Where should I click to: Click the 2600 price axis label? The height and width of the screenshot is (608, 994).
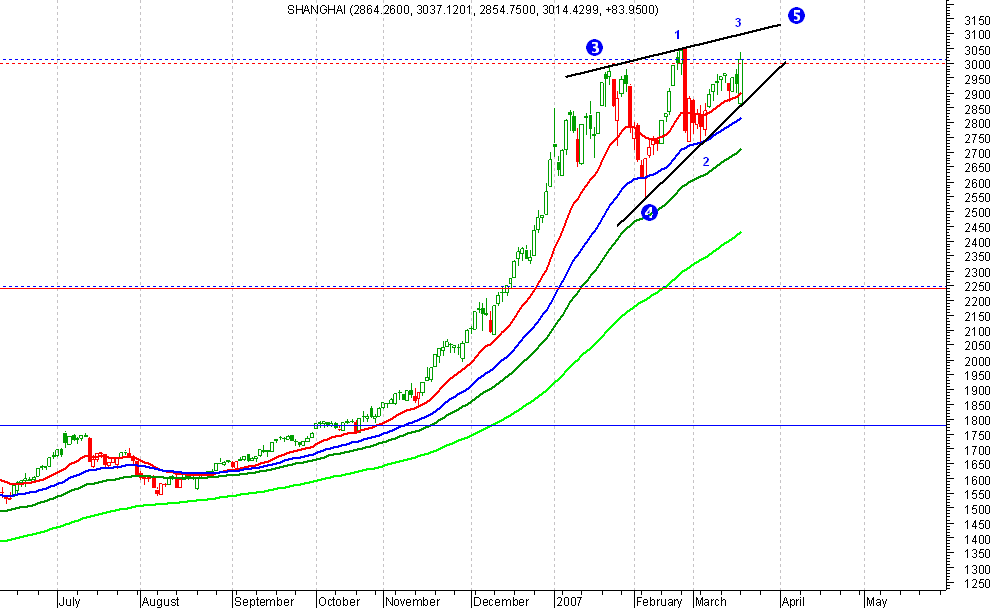coord(977,183)
